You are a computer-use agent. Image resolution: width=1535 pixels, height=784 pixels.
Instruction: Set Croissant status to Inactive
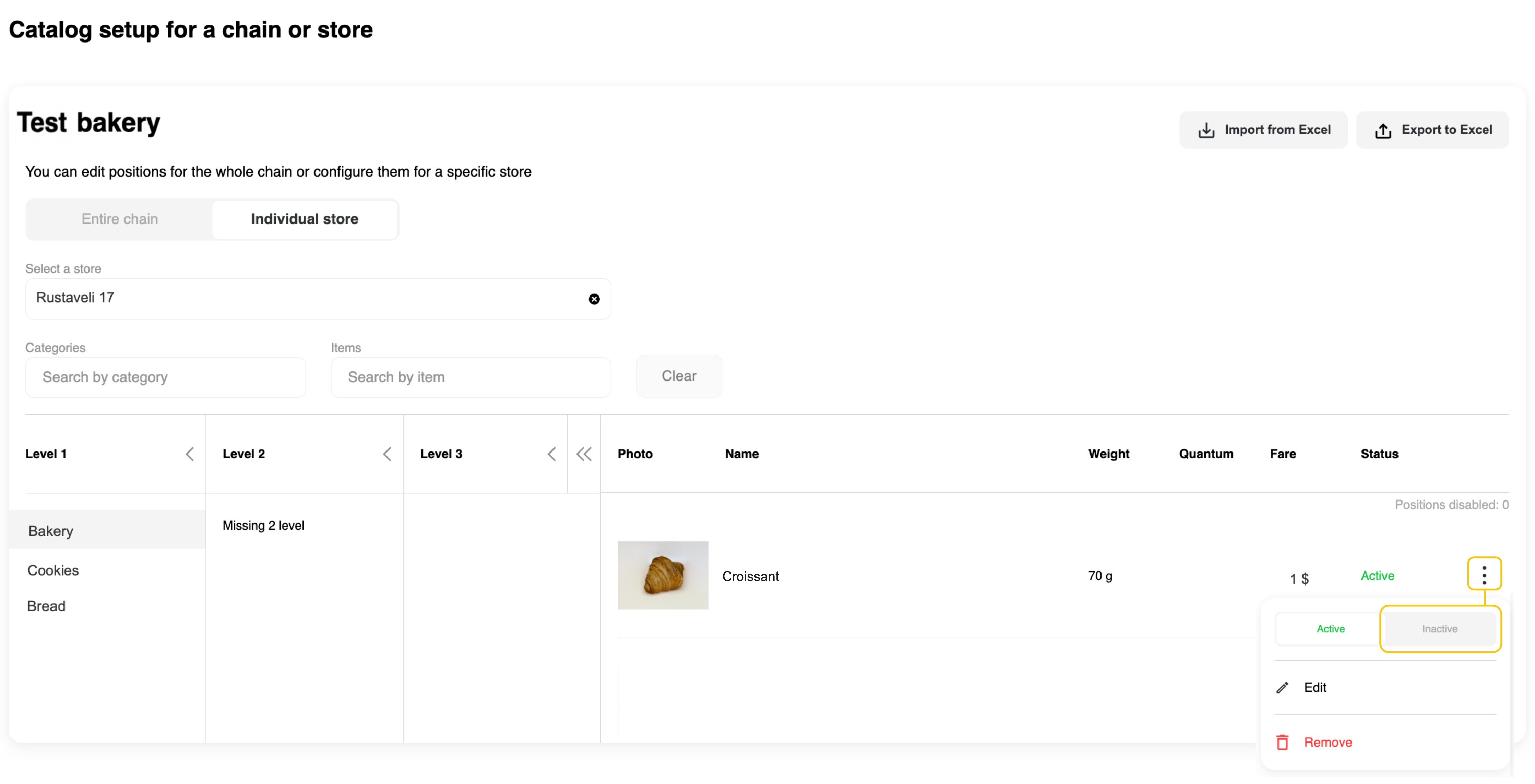point(1439,629)
